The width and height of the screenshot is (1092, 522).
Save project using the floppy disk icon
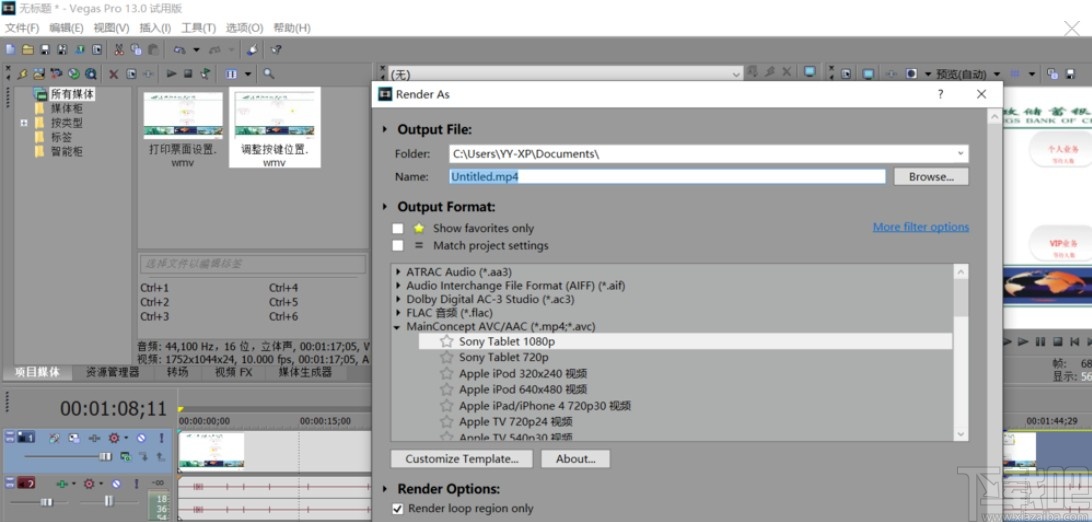45,49
